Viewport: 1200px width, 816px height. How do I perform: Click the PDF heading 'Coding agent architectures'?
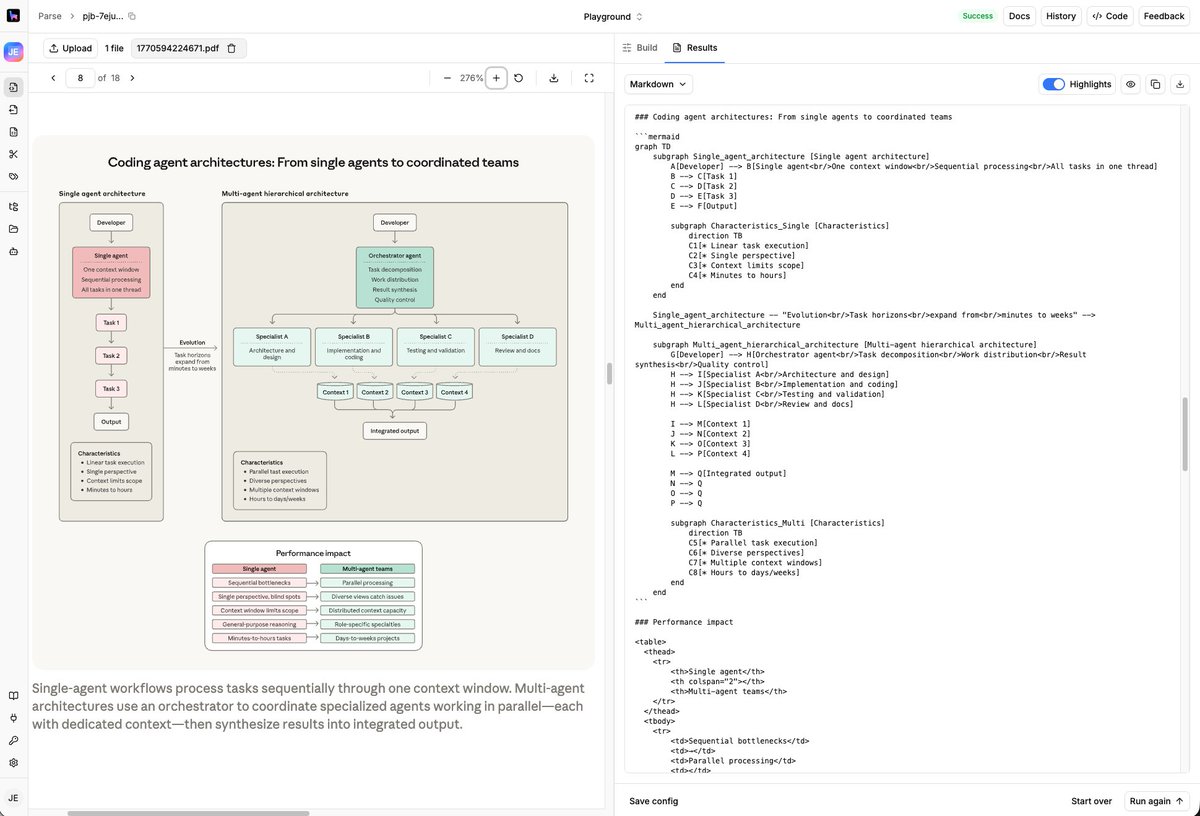click(313, 162)
